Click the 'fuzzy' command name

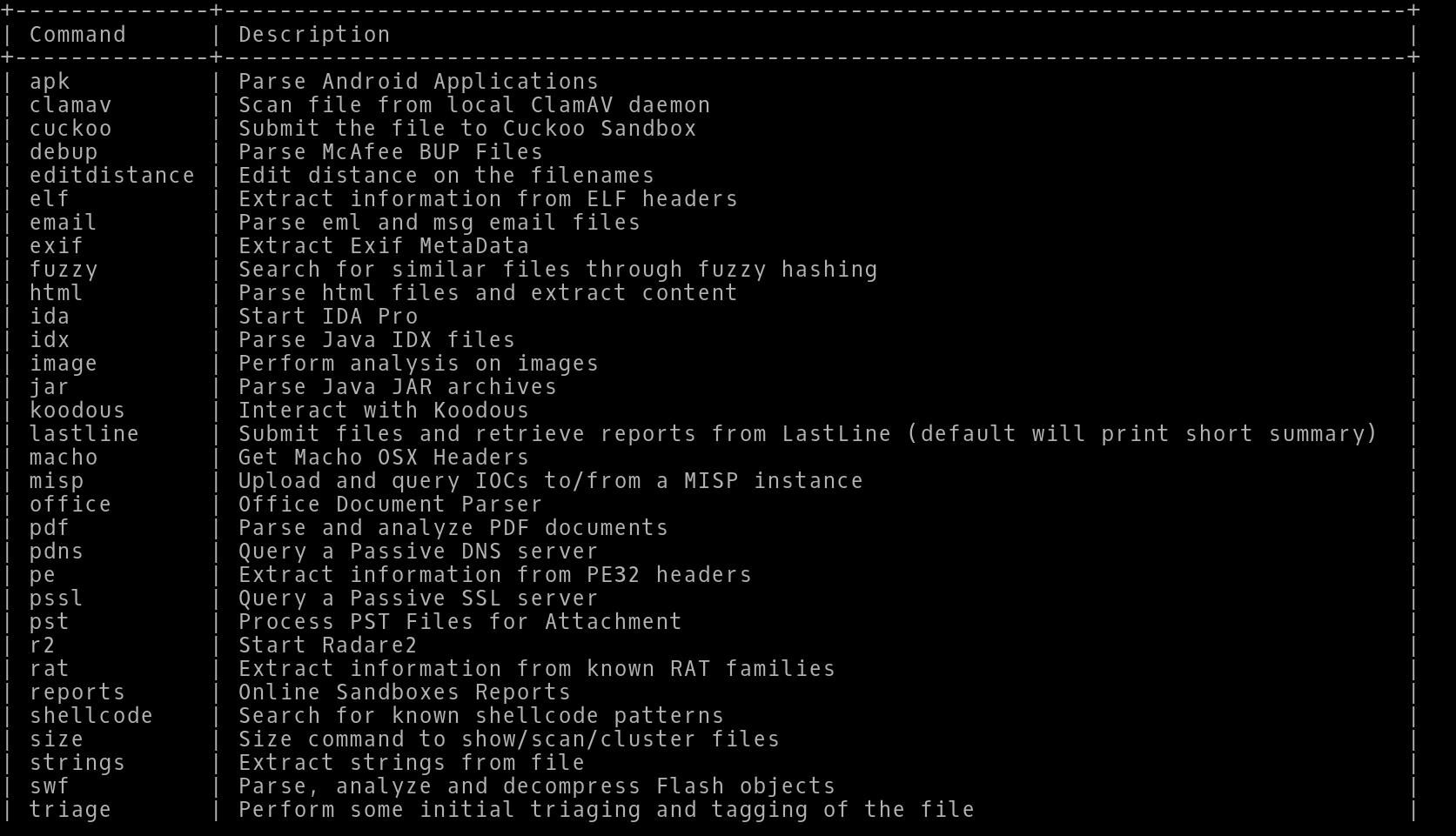(x=64, y=270)
